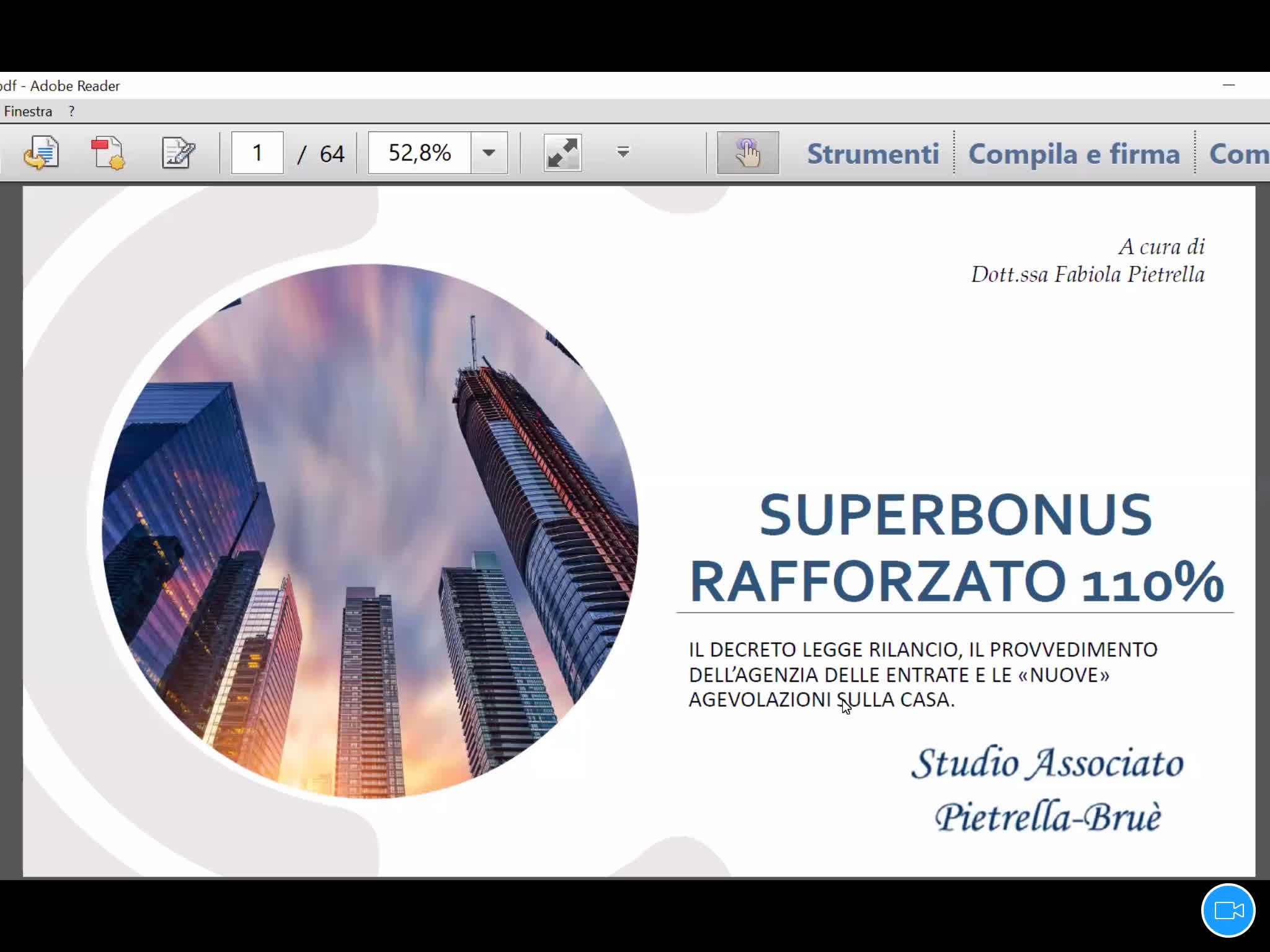Click the 'IL DECRETO LEGGE RILANCIO' line

[923, 650]
